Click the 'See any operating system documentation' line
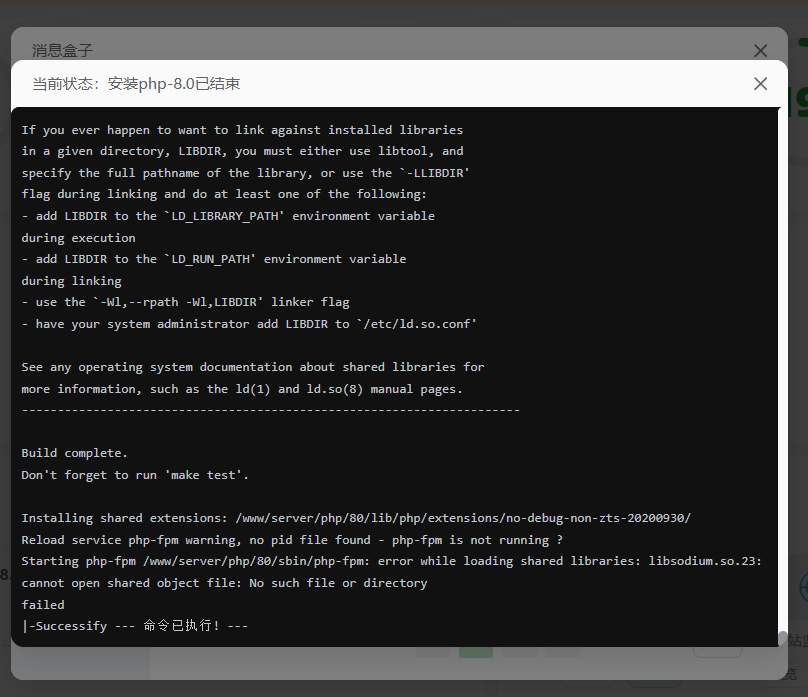The width and height of the screenshot is (808, 697). pos(252,367)
